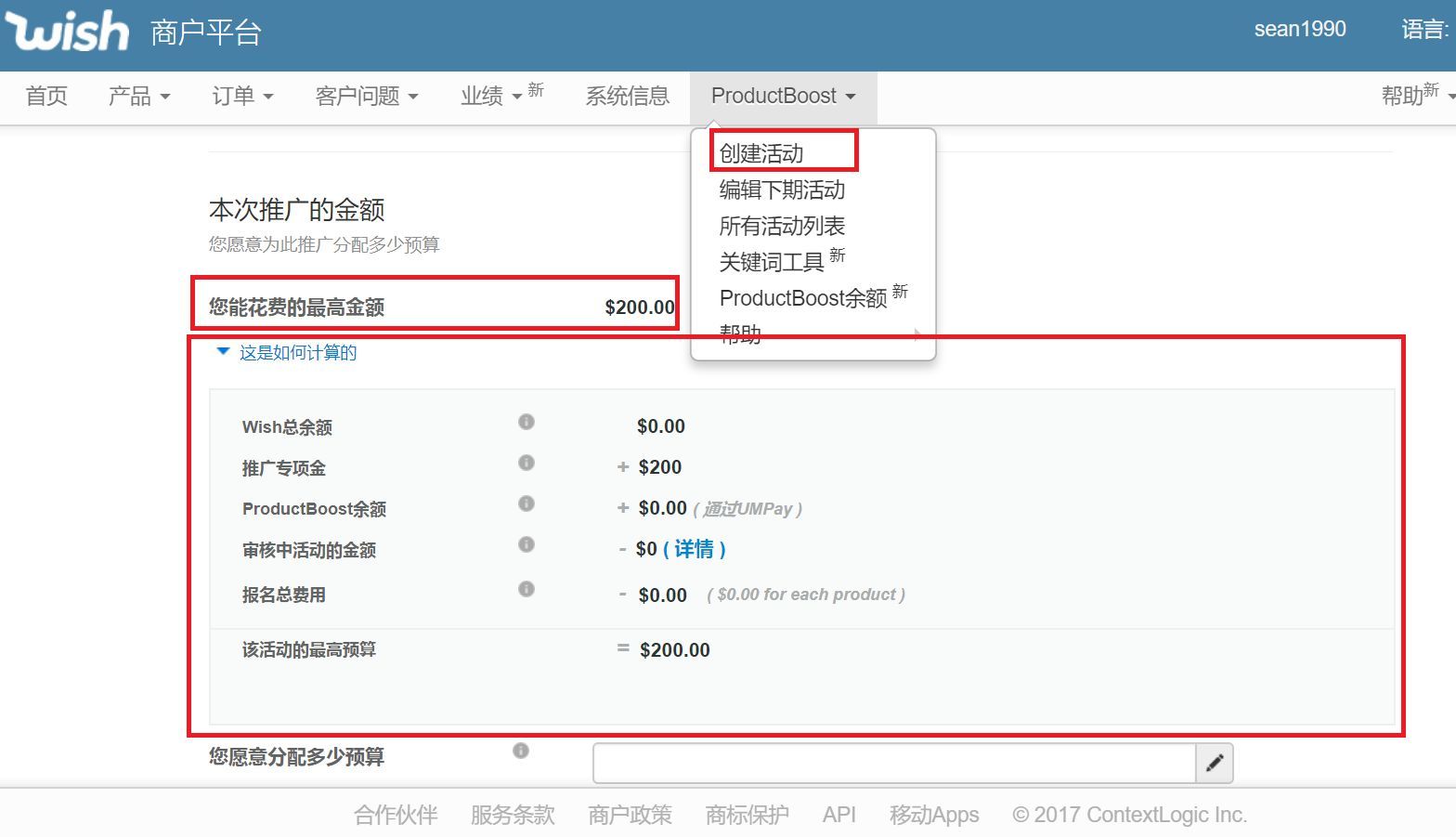The height and width of the screenshot is (837, 1456).
Task: Select 创建活动 menu item
Action: click(x=761, y=153)
